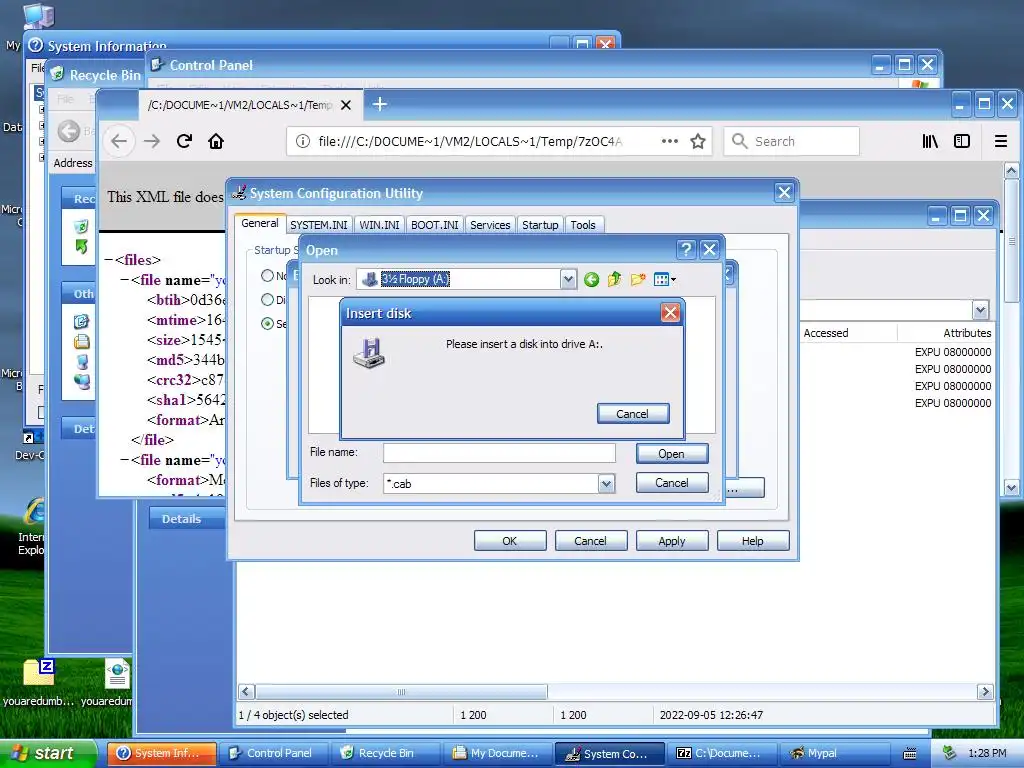Bookmark this page with the star icon
This screenshot has height=768, width=1024.
coord(698,141)
